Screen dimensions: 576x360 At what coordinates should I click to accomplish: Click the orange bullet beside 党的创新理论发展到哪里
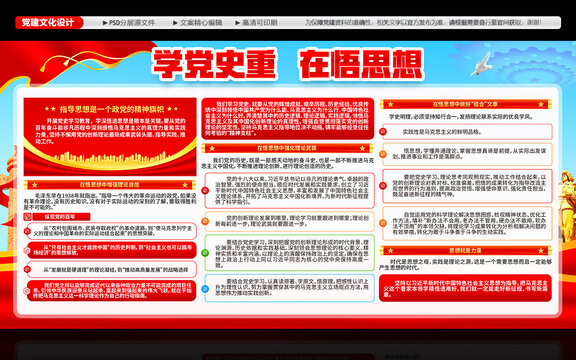tap(205, 221)
